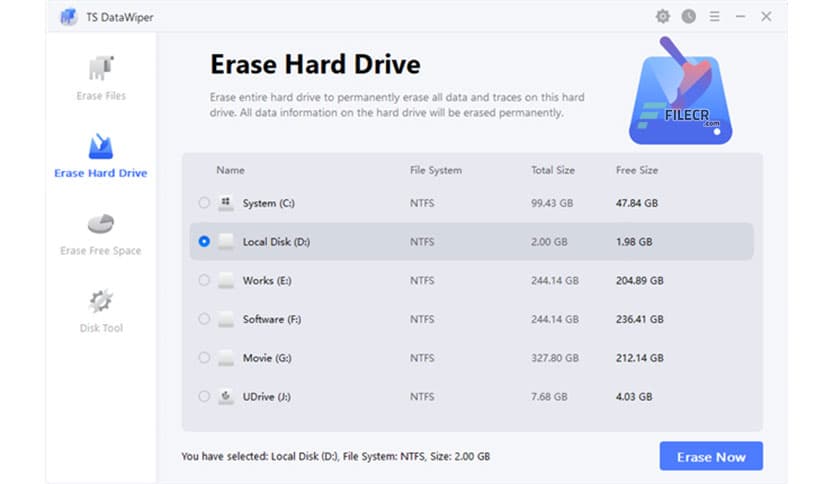Click the 4.03 GB free size value
The image size is (836, 484).
point(634,397)
